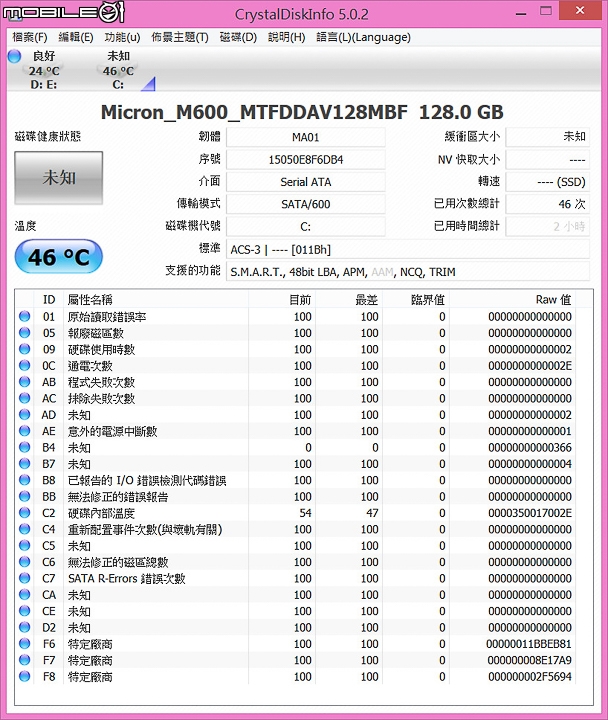Click the 最差 column header

(x=349, y=299)
